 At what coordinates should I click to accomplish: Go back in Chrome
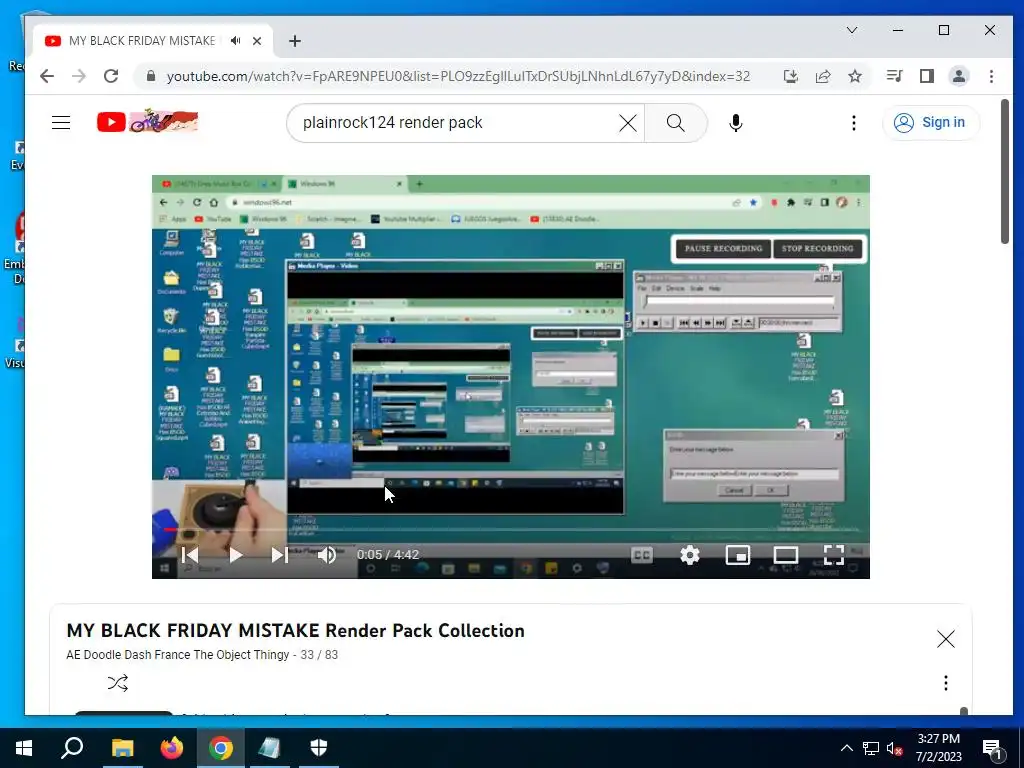[x=46, y=76]
